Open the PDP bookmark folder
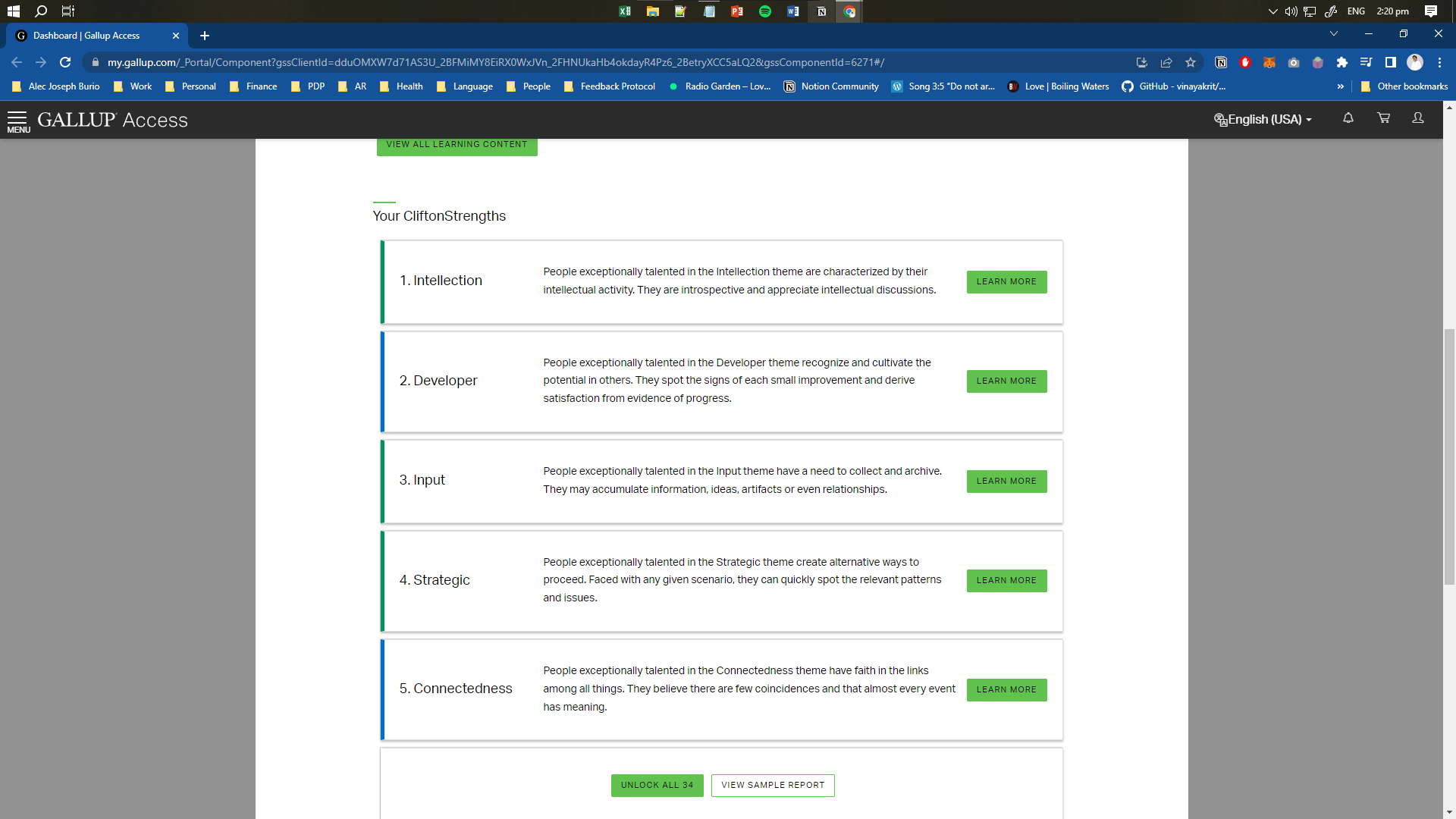The image size is (1456, 819). [x=309, y=86]
